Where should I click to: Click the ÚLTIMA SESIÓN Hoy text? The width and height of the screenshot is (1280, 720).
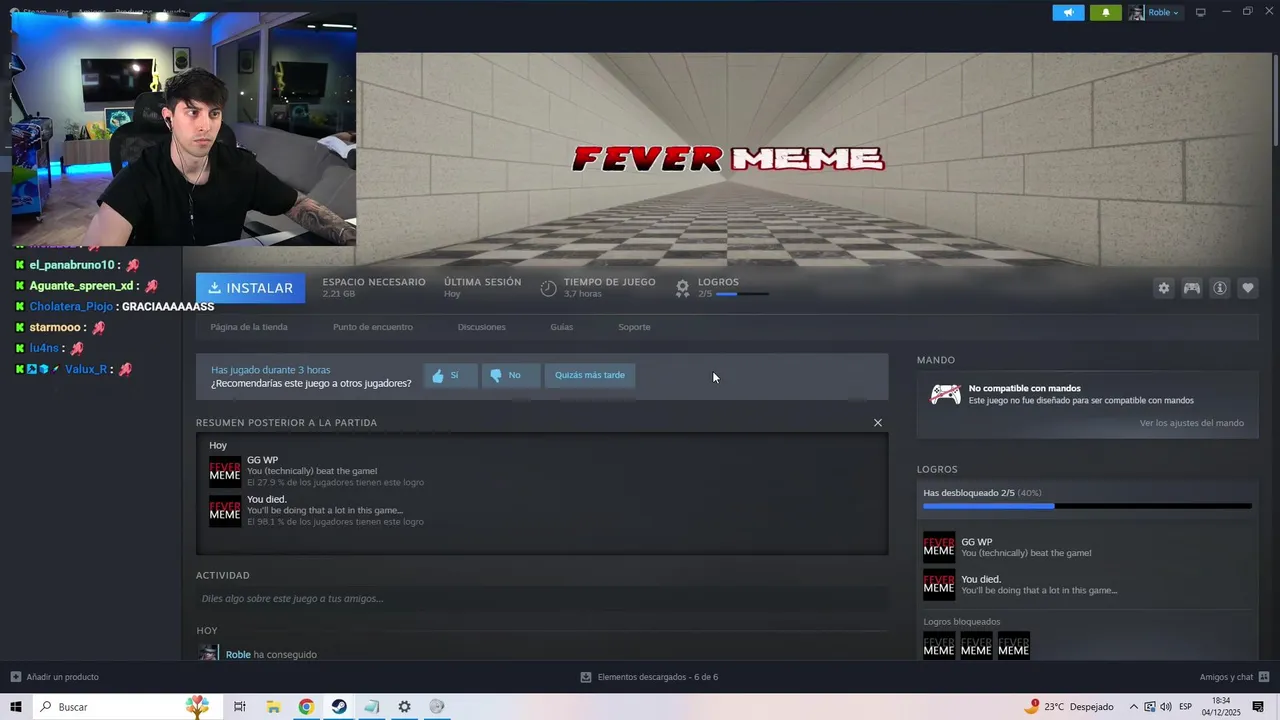[x=482, y=288]
